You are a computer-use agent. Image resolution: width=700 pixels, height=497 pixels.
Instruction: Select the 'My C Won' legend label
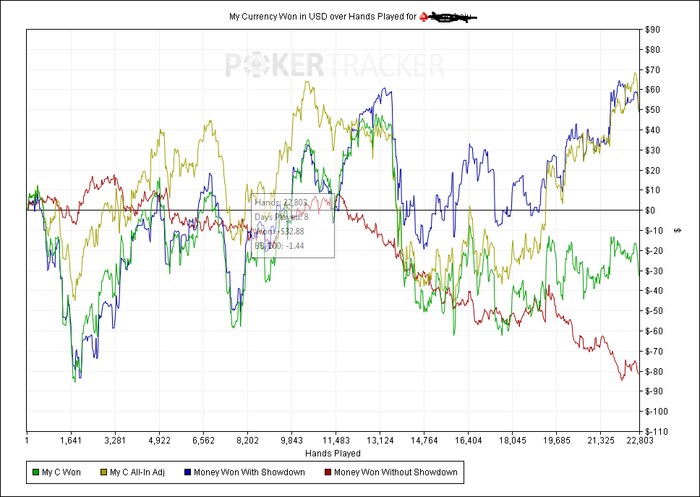coord(61,472)
